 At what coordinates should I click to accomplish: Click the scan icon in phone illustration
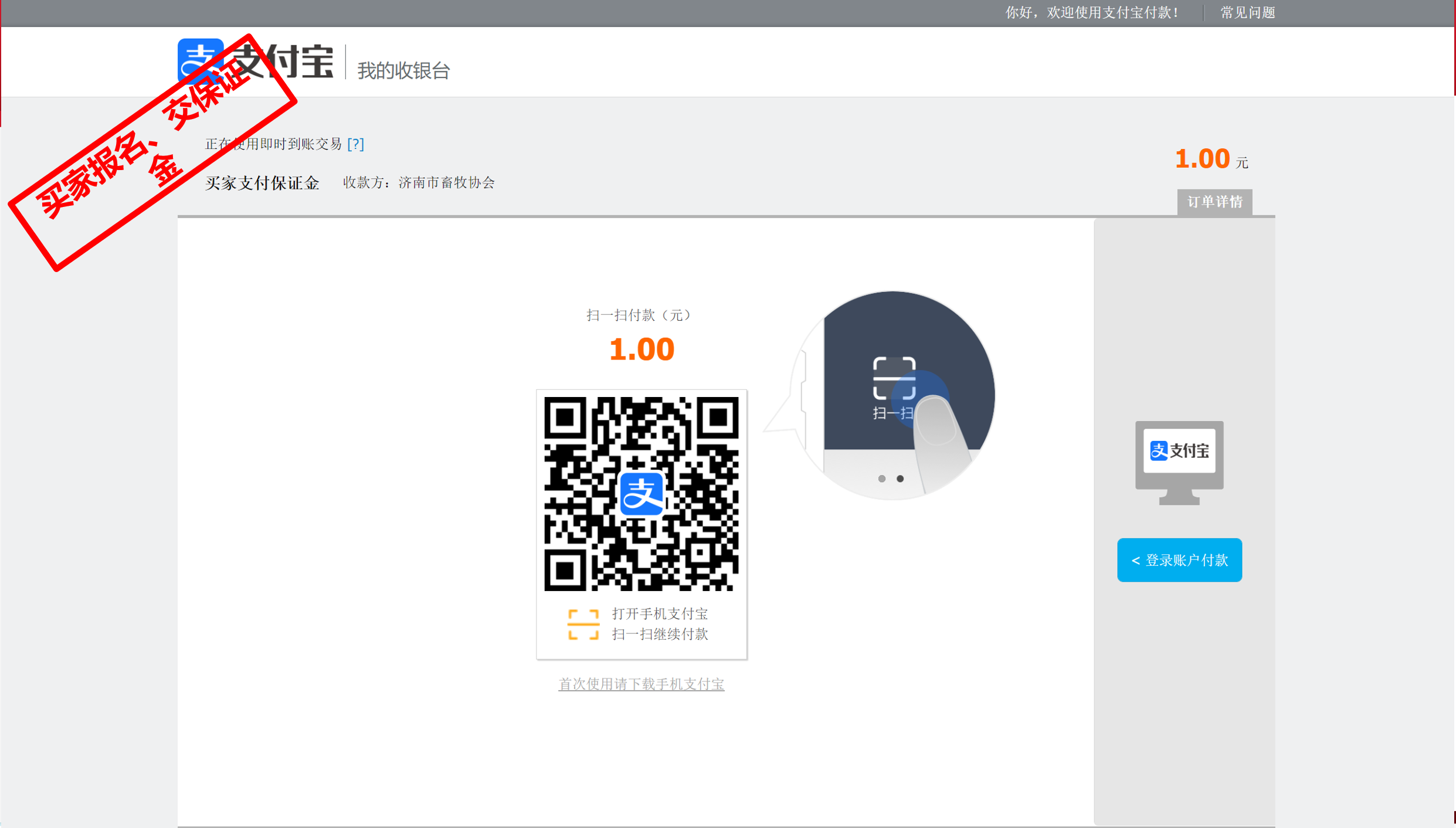point(893,378)
